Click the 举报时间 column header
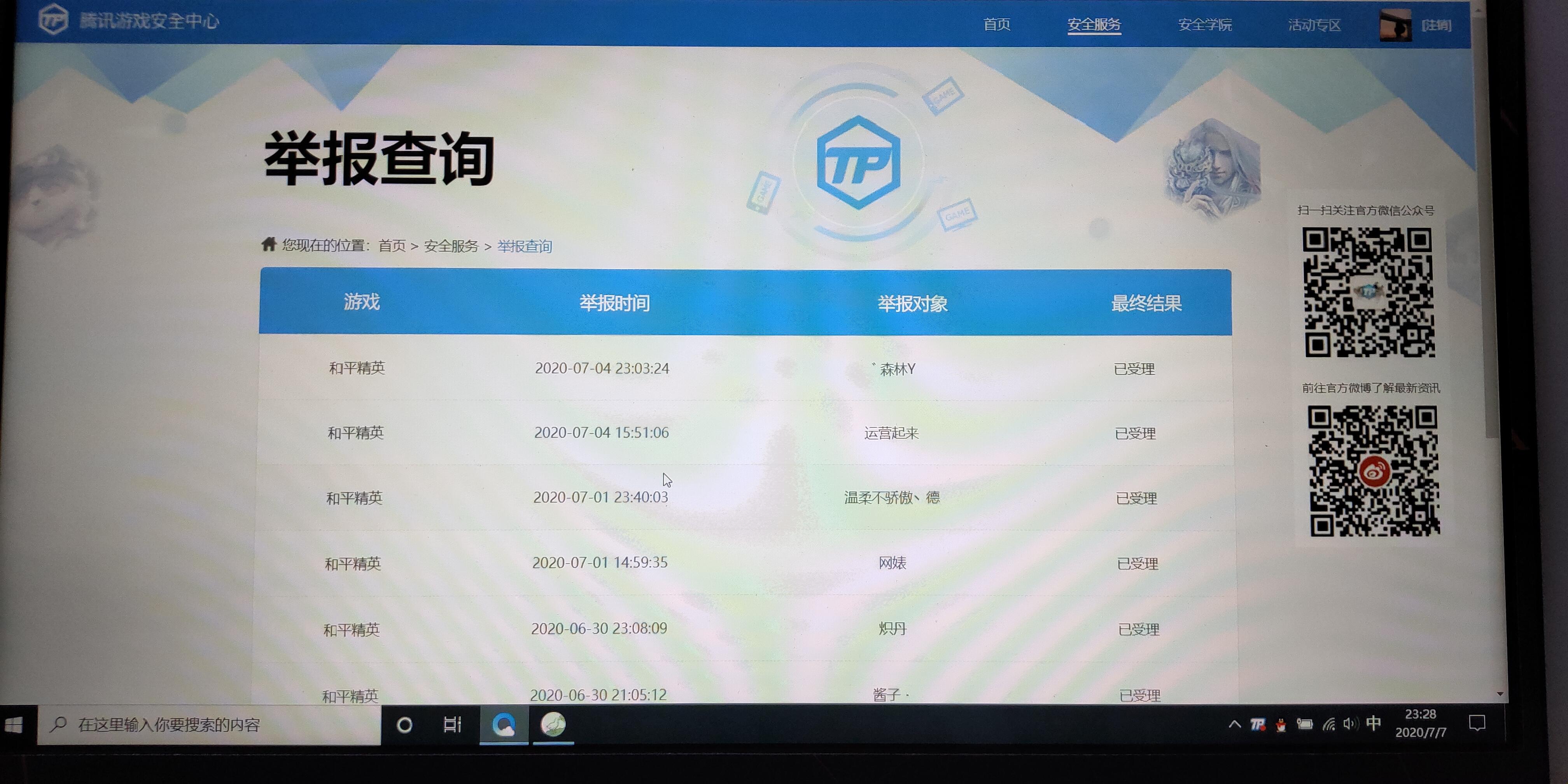Image resolution: width=1568 pixels, height=784 pixels. coord(614,303)
